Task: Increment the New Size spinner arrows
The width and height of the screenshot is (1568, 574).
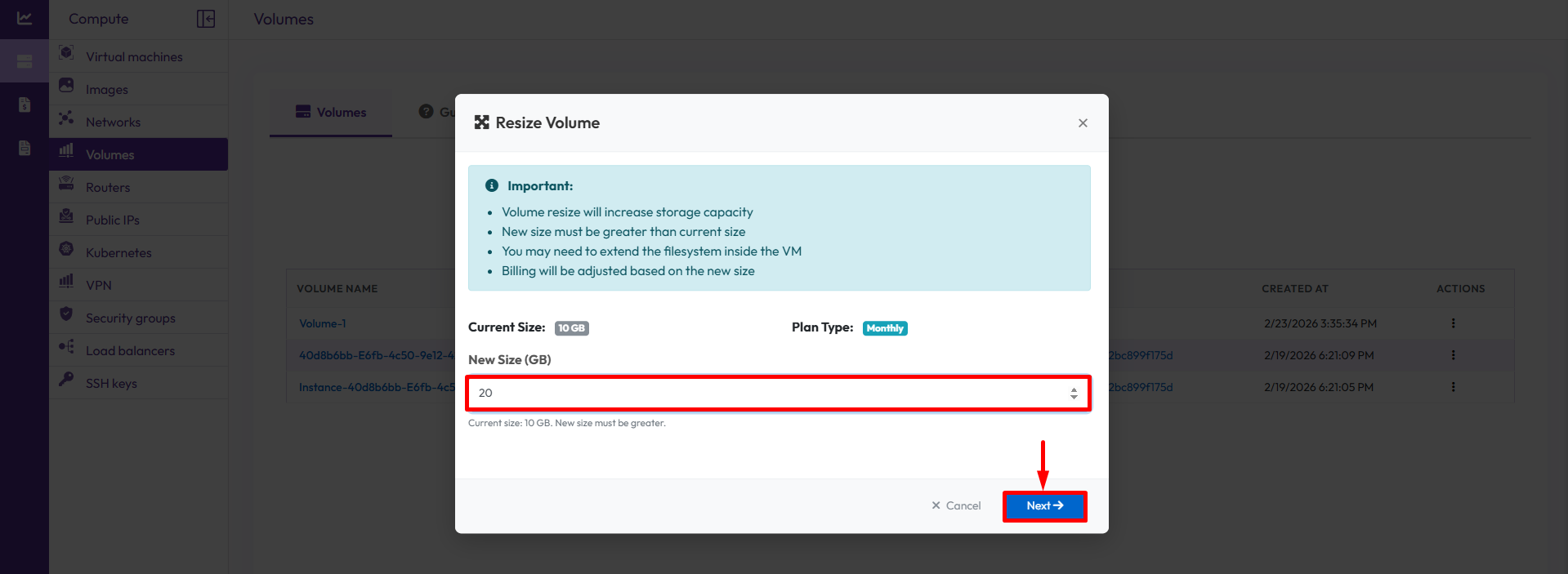Action: 1074,389
